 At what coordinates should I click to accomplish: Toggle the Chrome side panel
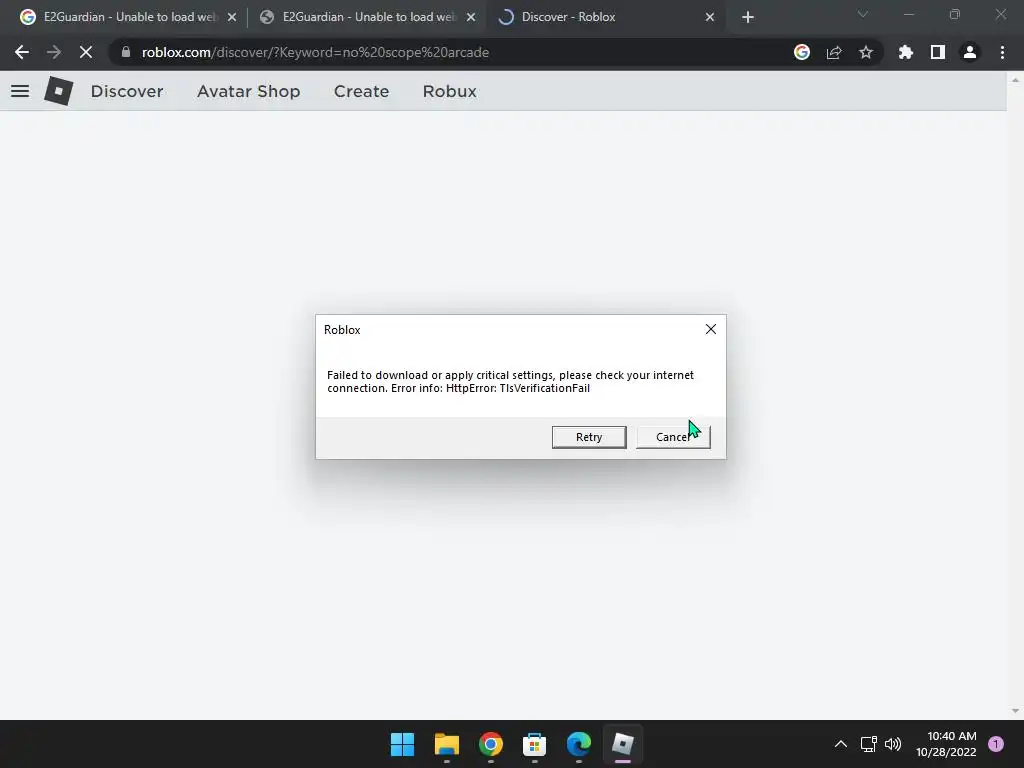click(x=938, y=52)
